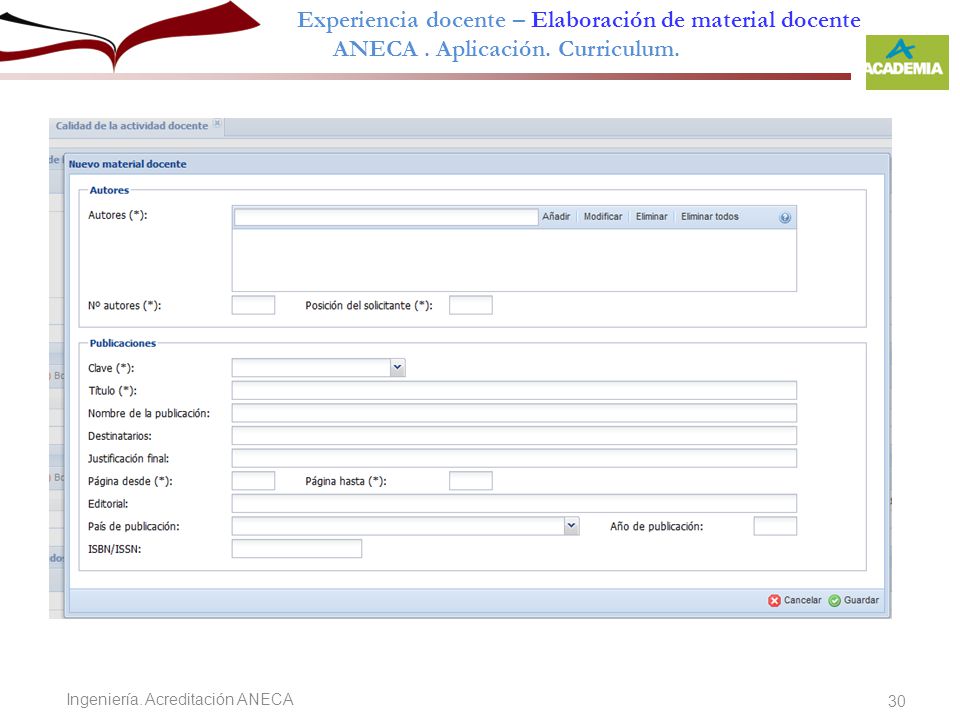
Task: Click the Posición del solicitante field
Action: click(x=471, y=305)
